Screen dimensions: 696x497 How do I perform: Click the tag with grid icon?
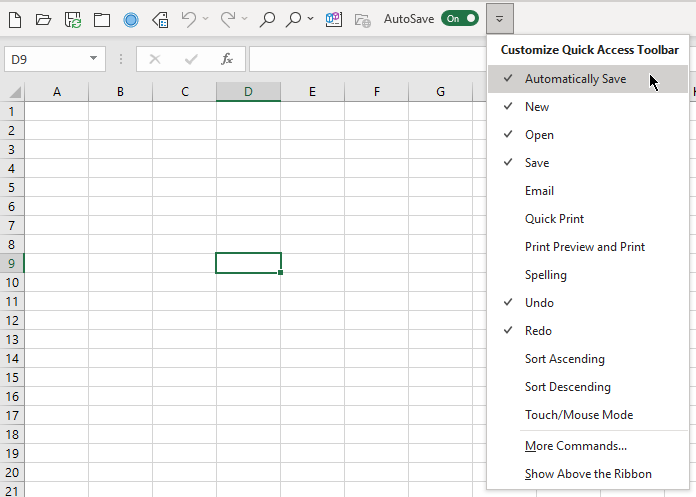click(160, 20)
